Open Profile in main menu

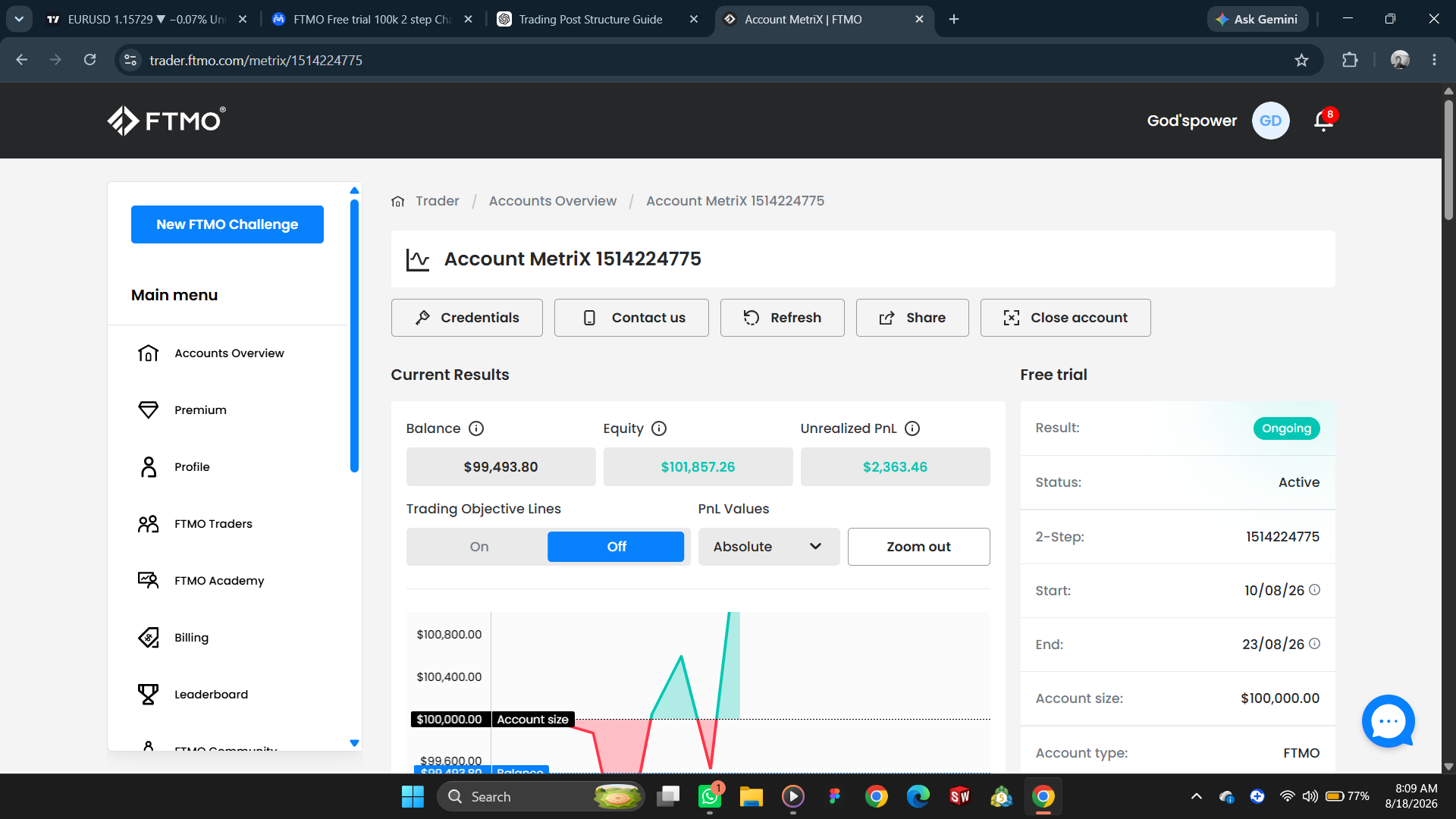coord(192,467)
